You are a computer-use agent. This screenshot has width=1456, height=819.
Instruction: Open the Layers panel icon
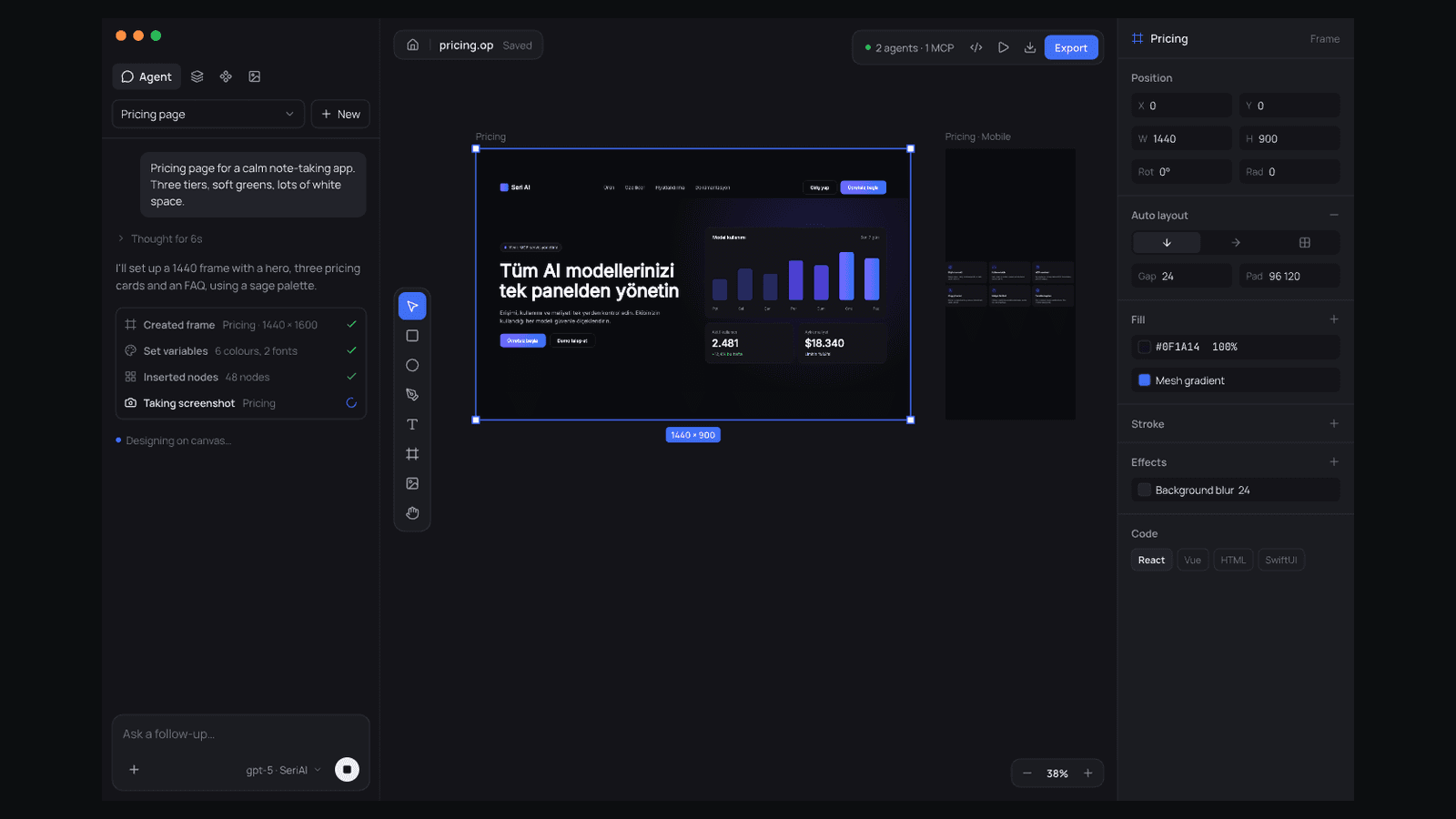197,76
